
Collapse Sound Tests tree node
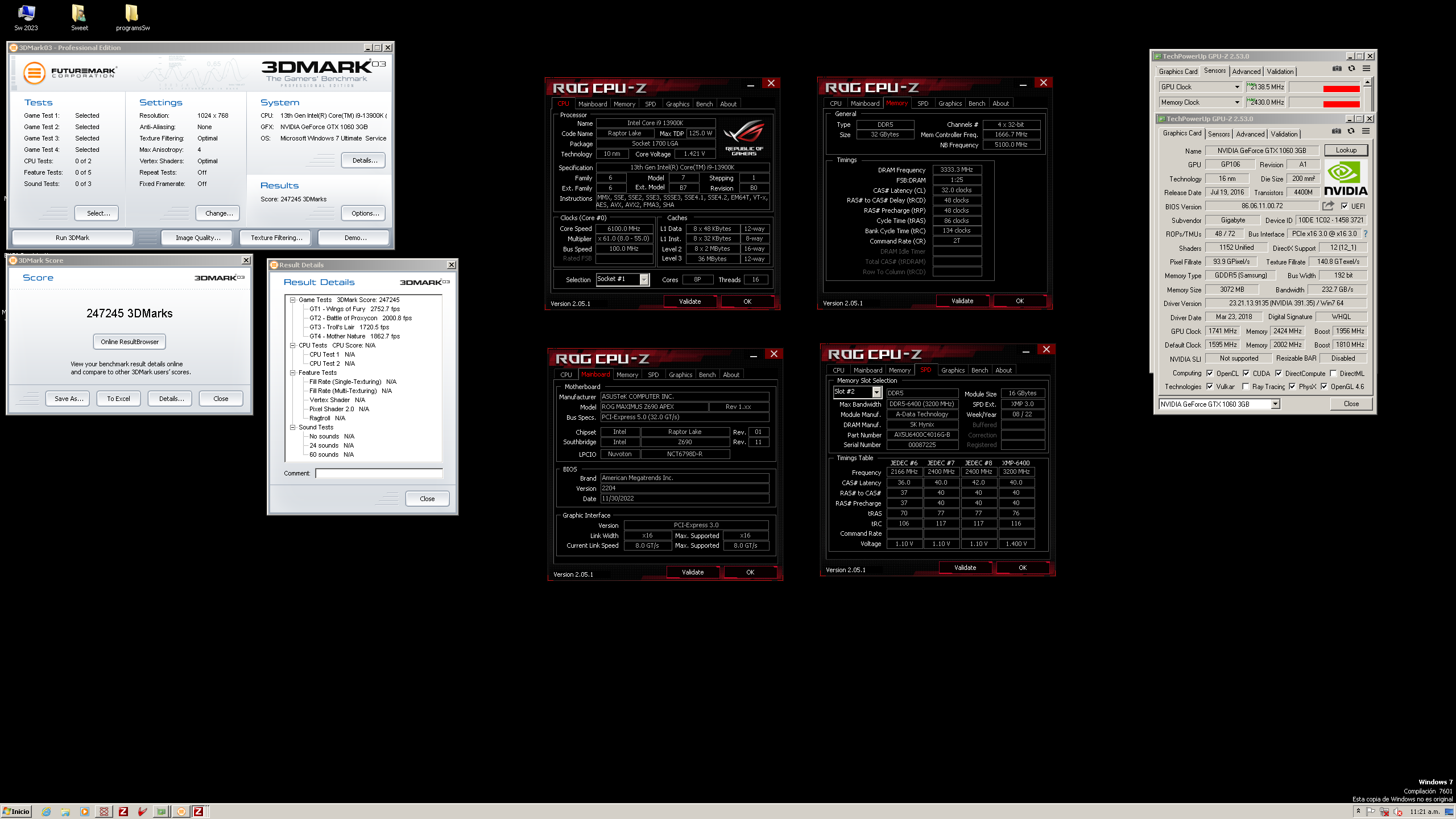click(293, 427)
